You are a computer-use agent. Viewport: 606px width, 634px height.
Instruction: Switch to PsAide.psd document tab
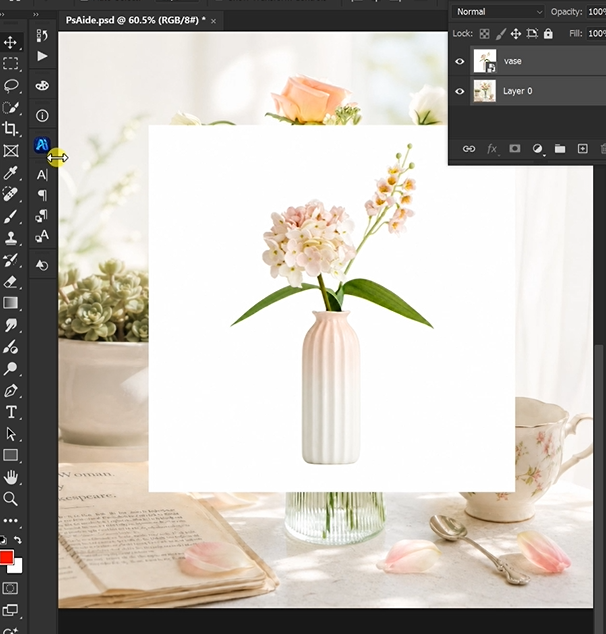coord(135,20)
